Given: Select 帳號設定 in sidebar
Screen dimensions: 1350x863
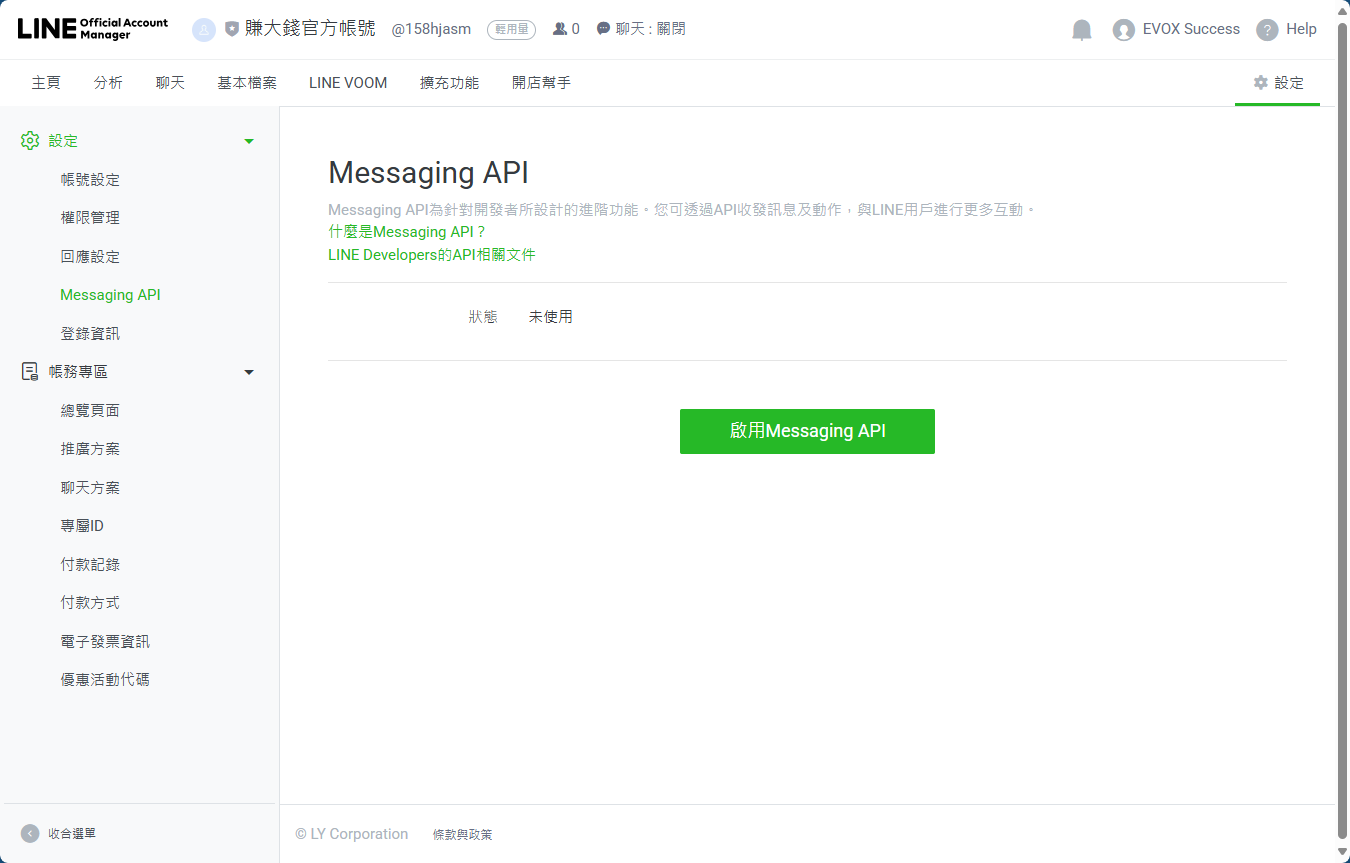Looking at the screenshot, I should click(90, 180).
